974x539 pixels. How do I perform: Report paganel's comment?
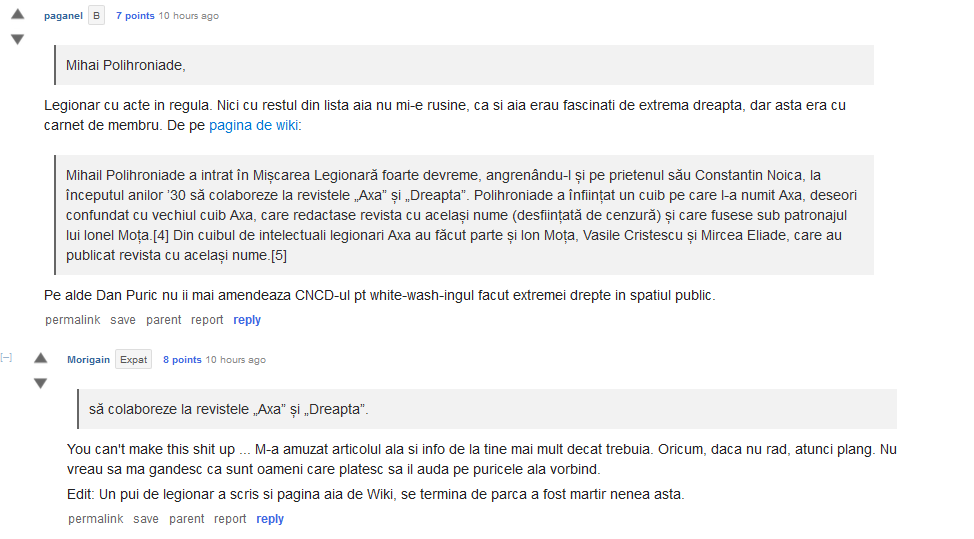[x=207, y=320]
